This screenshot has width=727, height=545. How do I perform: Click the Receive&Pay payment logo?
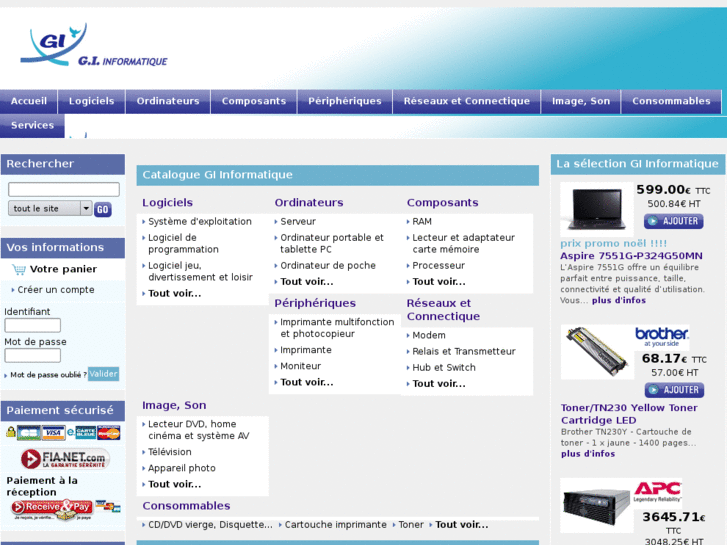click(x=52, y=509)
